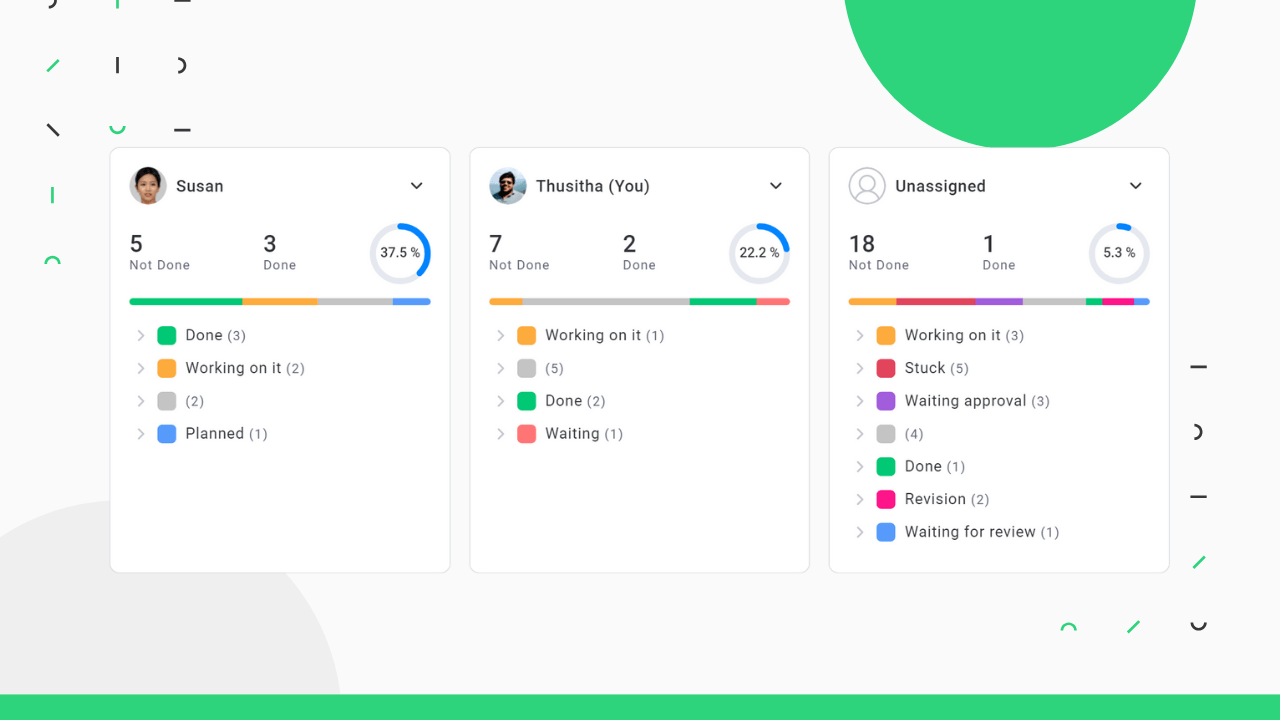Viewport: 1280px width, 720px height.
Task: Click Unassigned status distribution bar
Action: 999,301
